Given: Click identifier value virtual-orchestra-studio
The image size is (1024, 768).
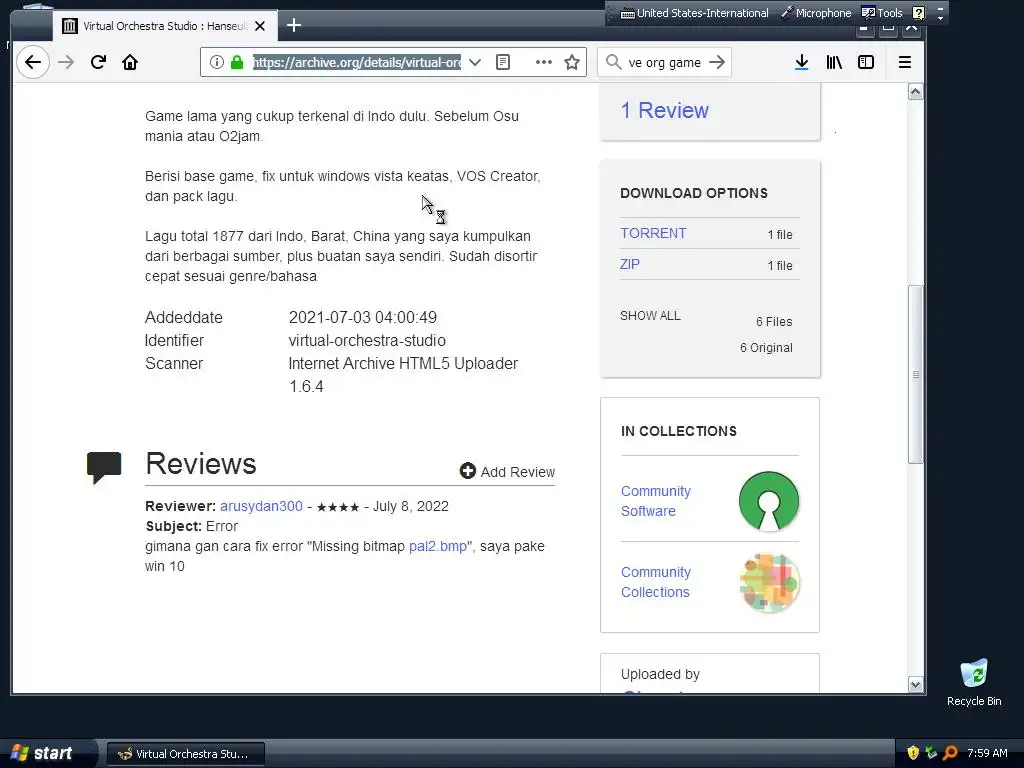Looking at the screenshot, I should [x=367, y=340].
